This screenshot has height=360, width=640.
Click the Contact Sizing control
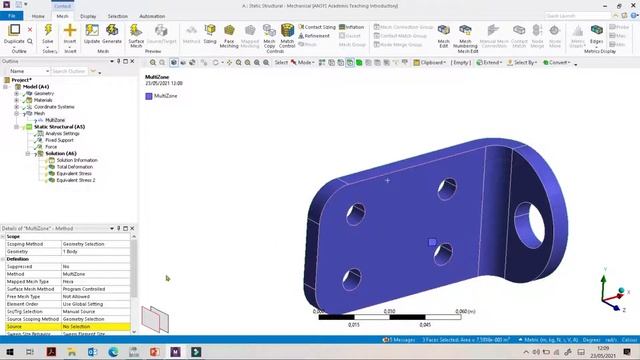point(317,27)
